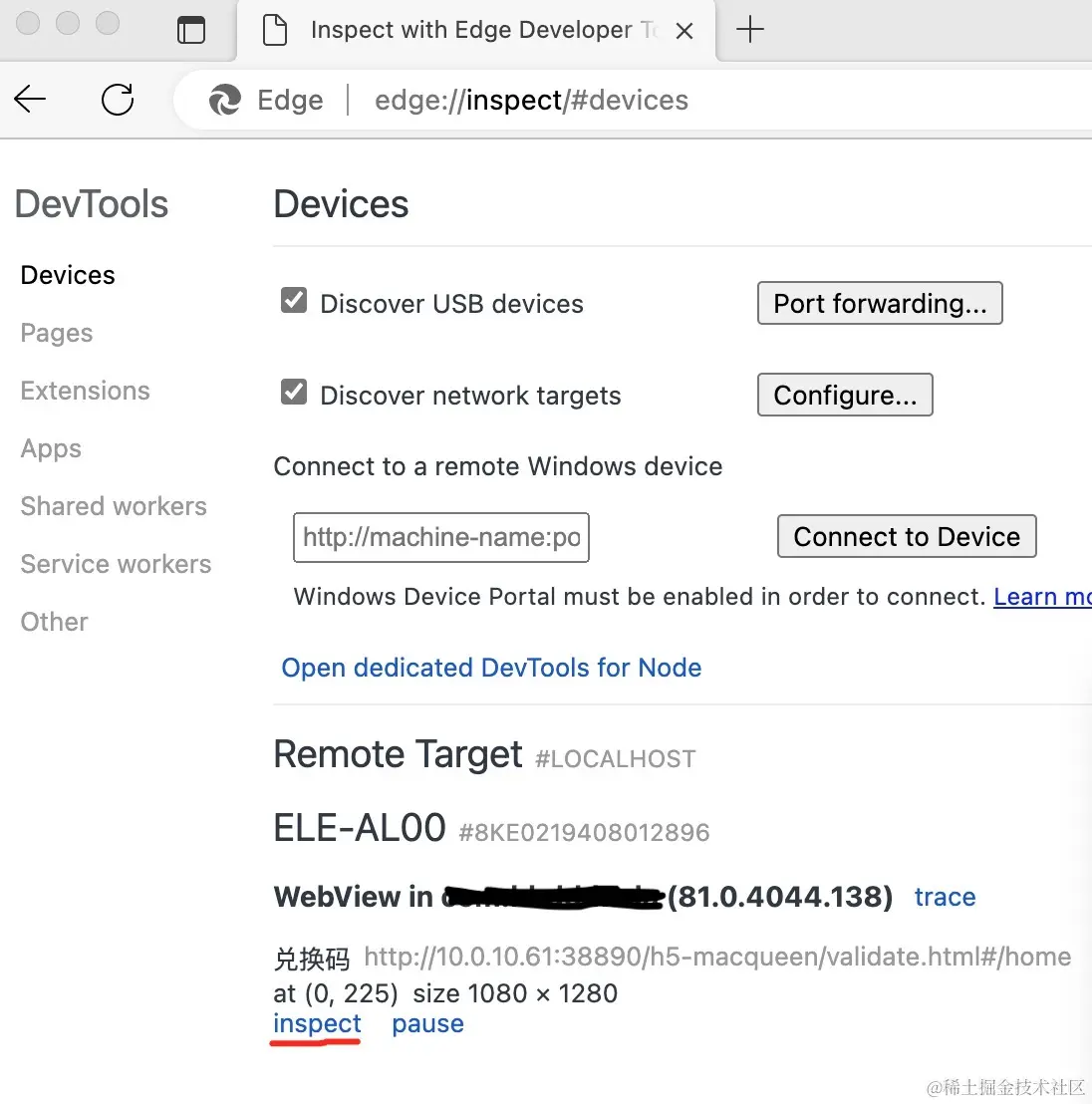Click the trace link for WebView

click(x=945, y=897)
